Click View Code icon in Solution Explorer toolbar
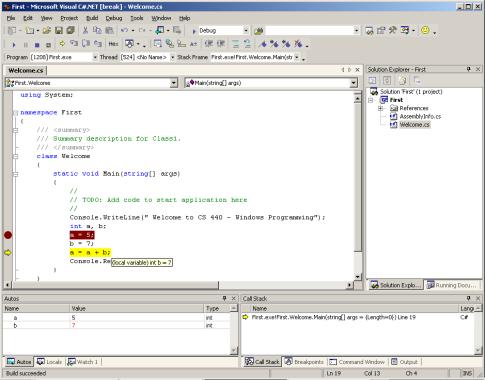The height and width of the screenshot is (380, 485). point(372,80)
